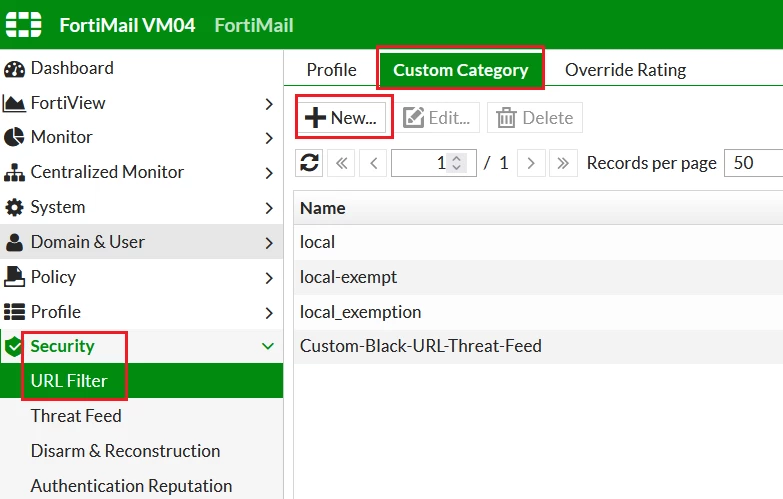The height and width of the screenshot is (499, 783).
Task: Switch to the Override Rating tab
Action: 625,69
